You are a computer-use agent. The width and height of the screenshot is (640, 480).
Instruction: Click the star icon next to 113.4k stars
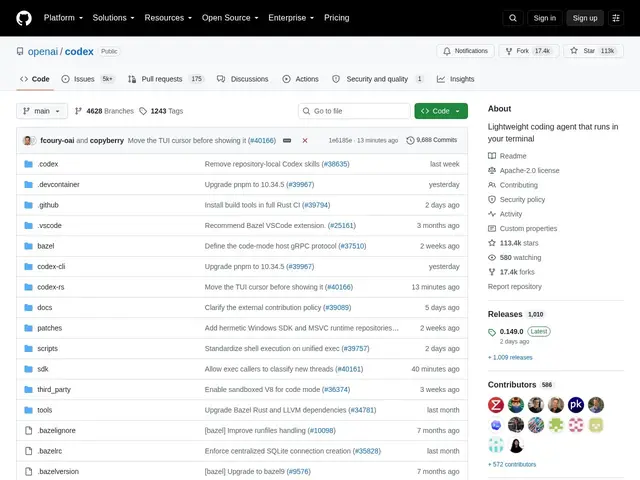(492, 243)
